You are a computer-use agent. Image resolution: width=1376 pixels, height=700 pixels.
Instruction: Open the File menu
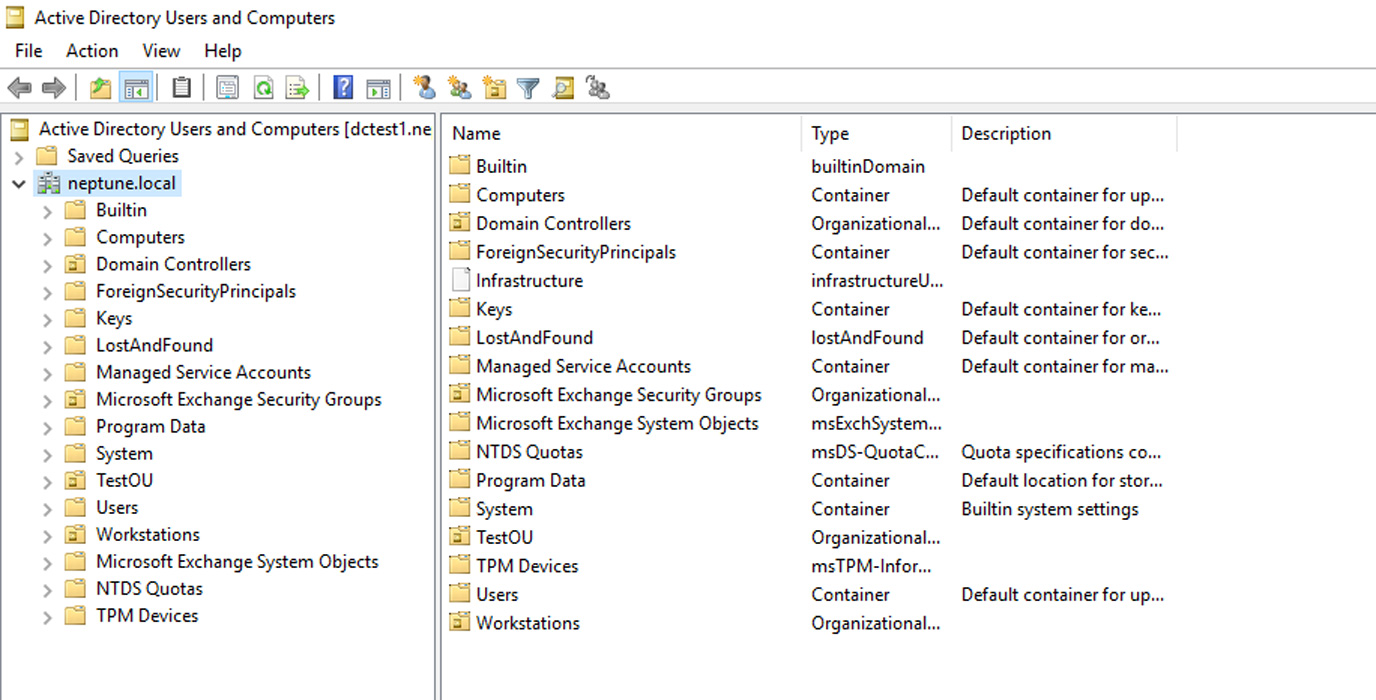pos(29,51)
